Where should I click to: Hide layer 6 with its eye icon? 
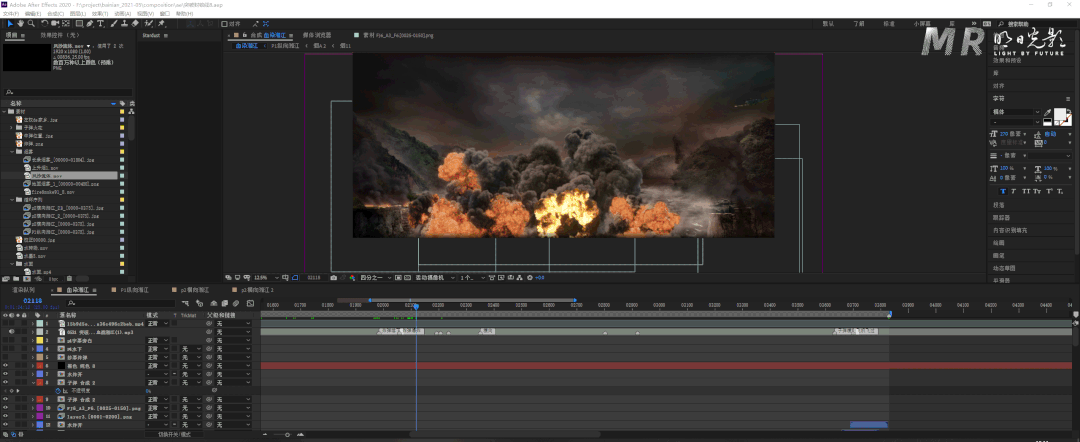(6, 366)
